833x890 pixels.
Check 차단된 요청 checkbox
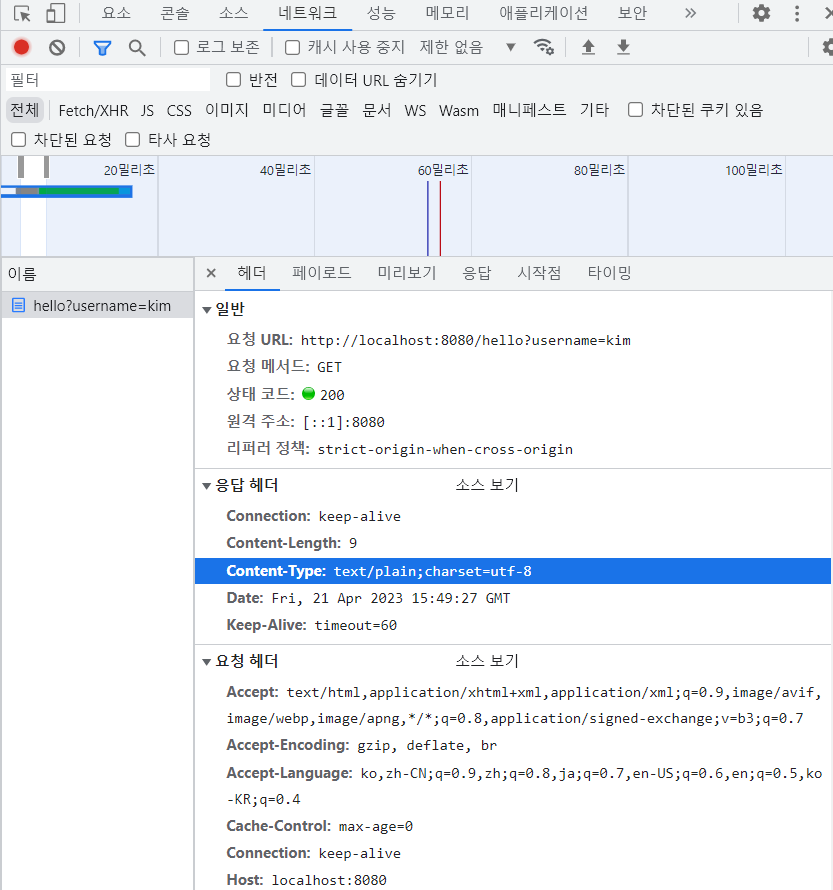(x=19, y=139)
